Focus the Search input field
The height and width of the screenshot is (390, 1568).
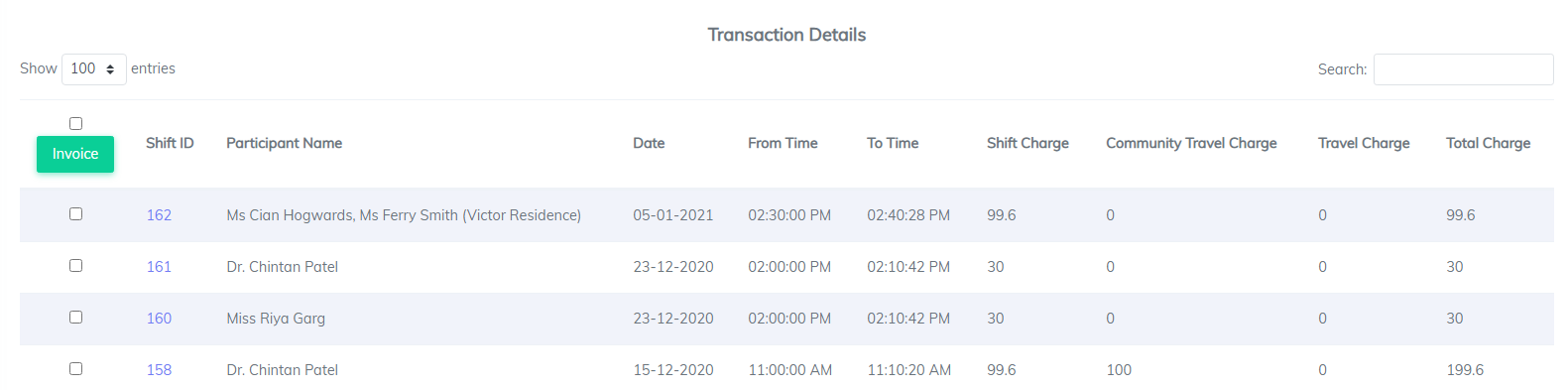point(1463,69)
